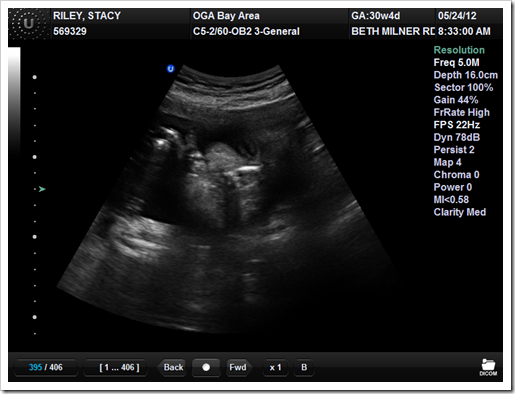Viewport: 515px width, 394px height.
Task: Click the Map 4 setting
Action: 447,162
